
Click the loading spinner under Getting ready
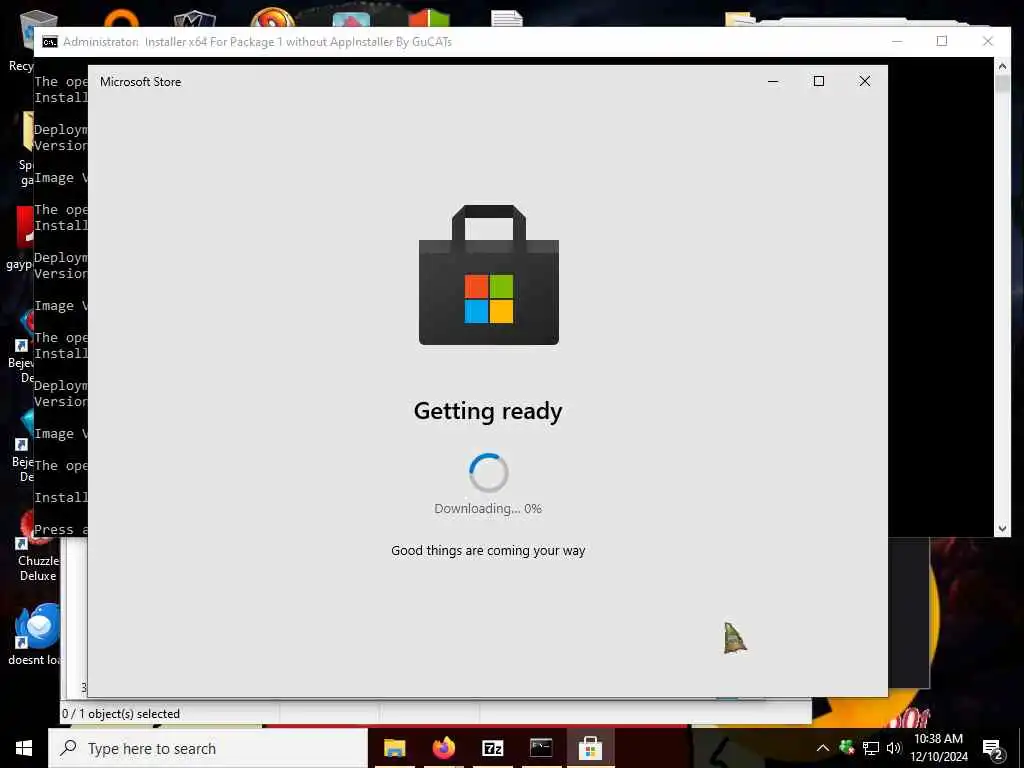point(488,472)
